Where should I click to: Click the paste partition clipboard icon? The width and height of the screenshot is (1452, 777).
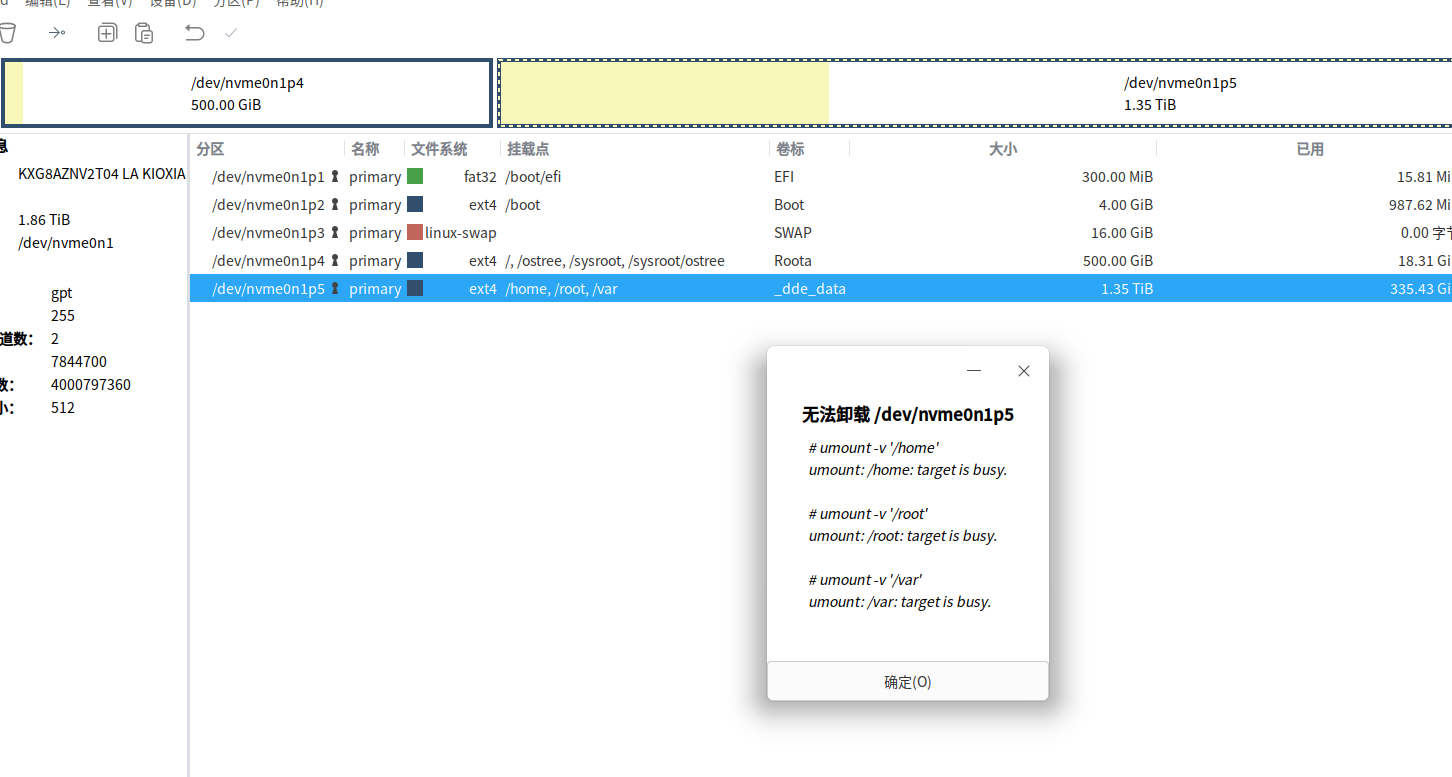145,33
